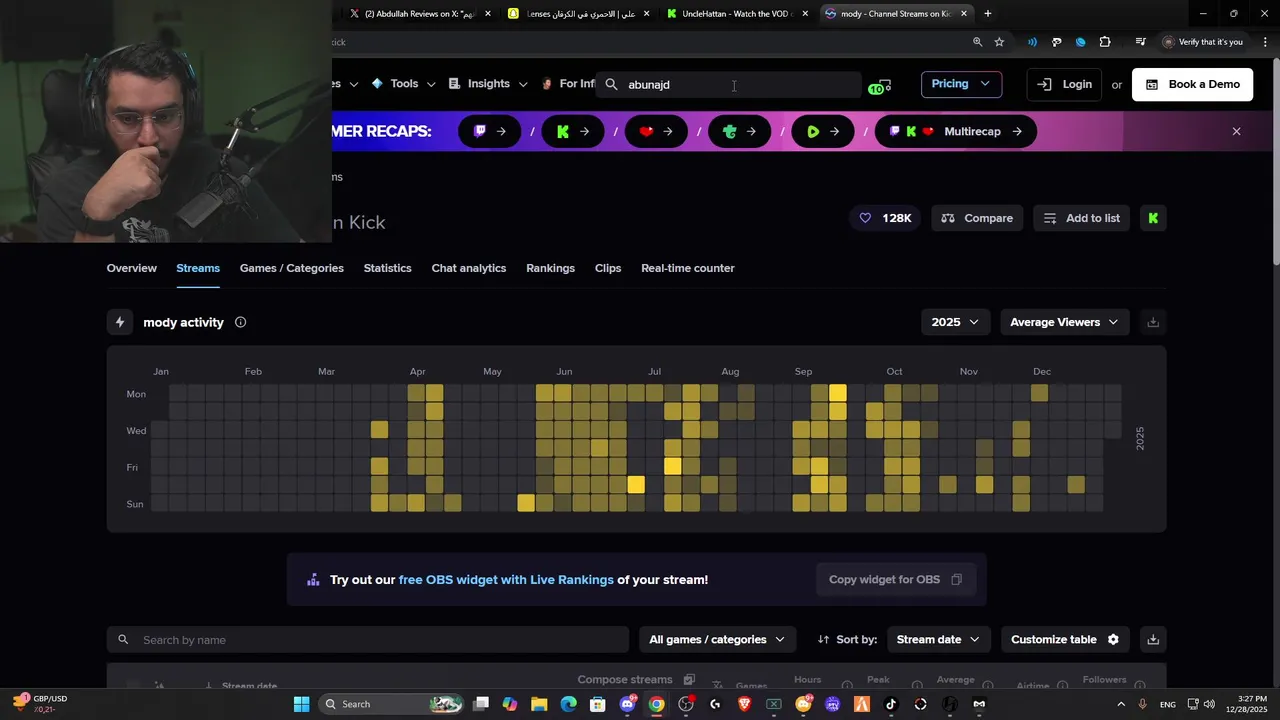Click the Compare button
The width and height of the screenshot is (1280, 720).
point(977,218)
